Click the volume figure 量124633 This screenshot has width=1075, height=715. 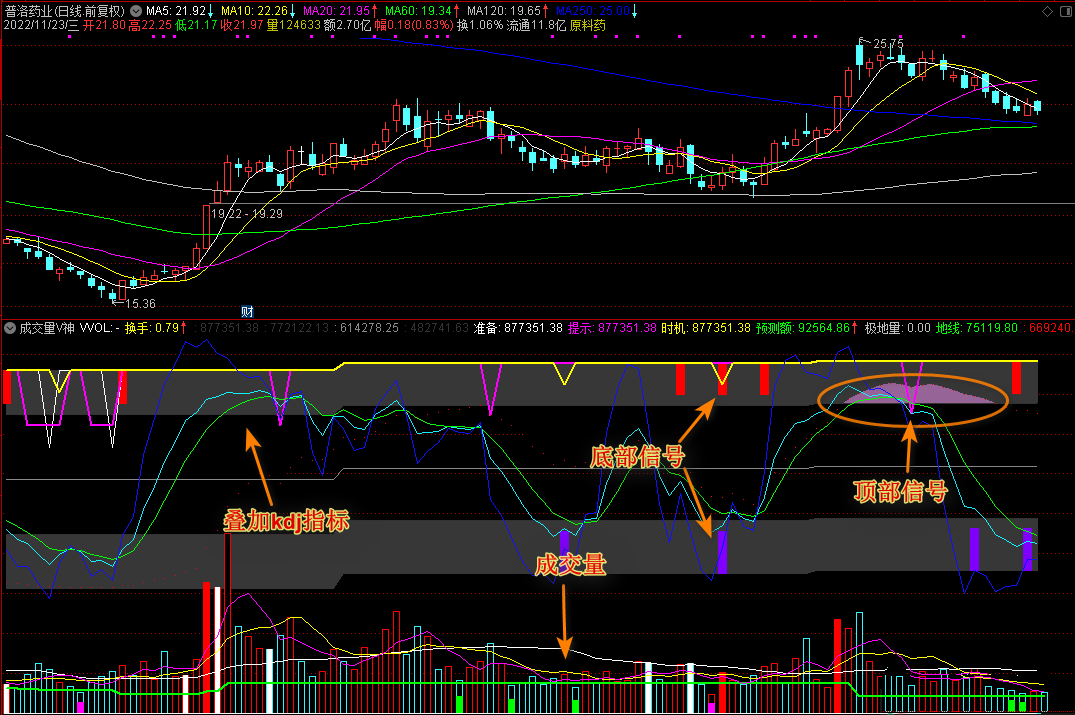tap(293, 25)
